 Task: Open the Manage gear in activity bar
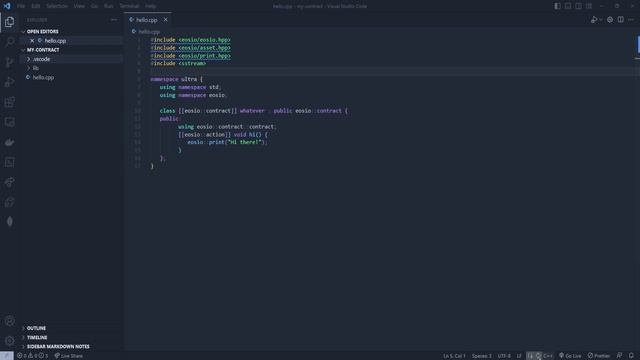click(x=9, y=341)
